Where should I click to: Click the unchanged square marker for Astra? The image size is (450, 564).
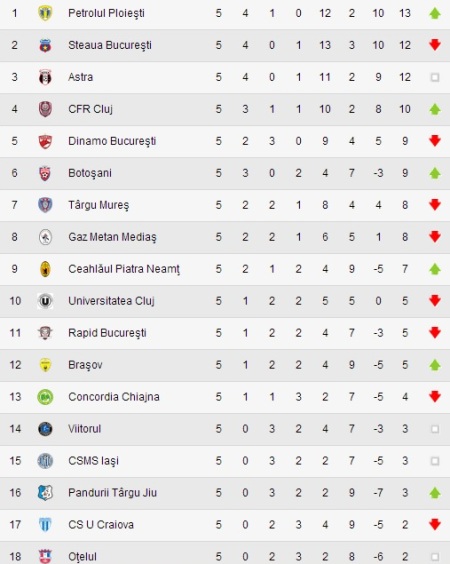coord(435,77)
